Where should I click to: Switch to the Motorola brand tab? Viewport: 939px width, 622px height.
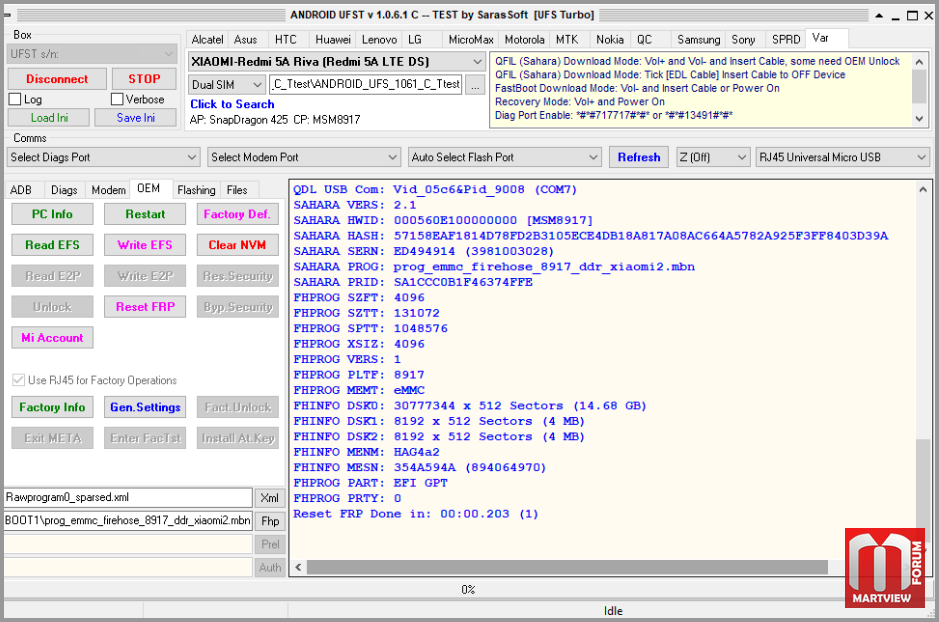[x=525, y=40]
